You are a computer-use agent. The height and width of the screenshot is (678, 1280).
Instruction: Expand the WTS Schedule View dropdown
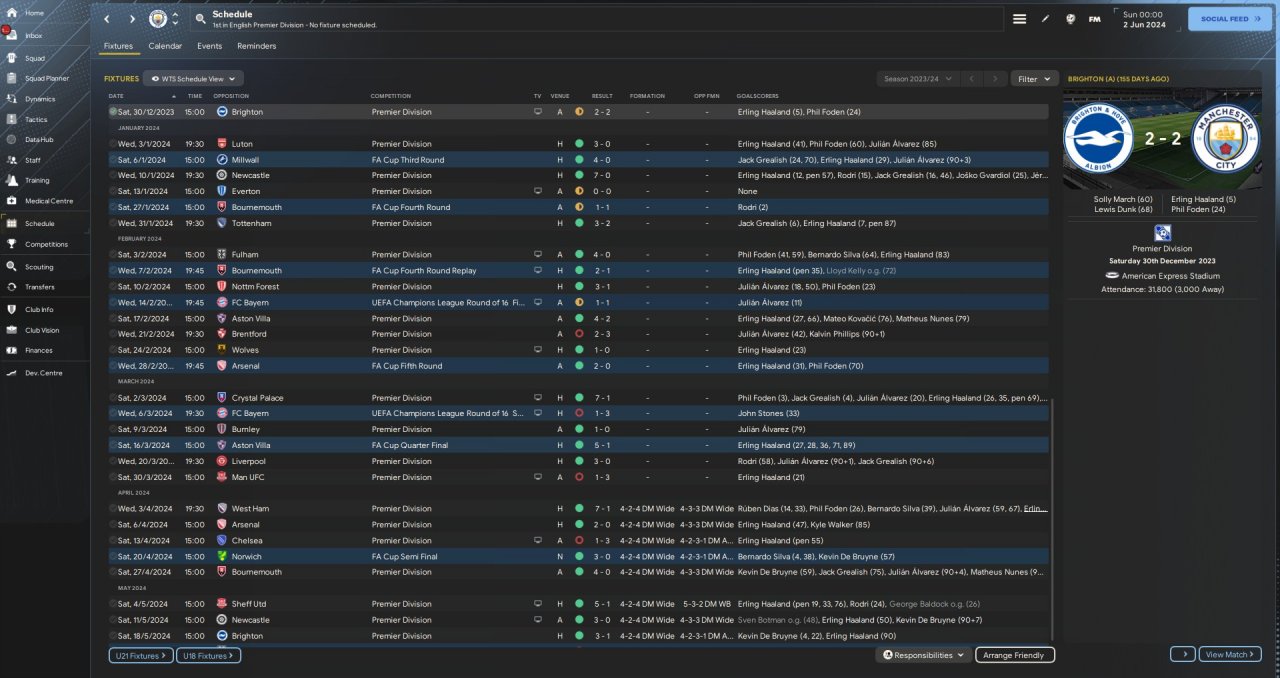(x=193, y=78)
